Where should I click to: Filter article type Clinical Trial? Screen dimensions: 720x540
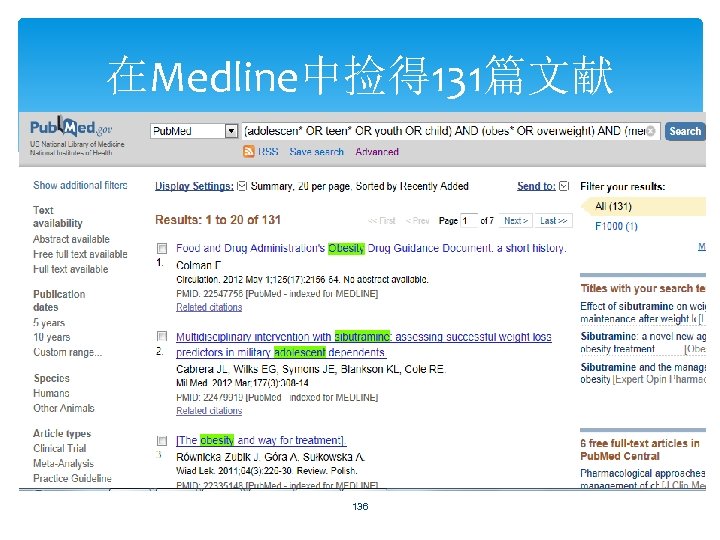click(x=60, y=449)
